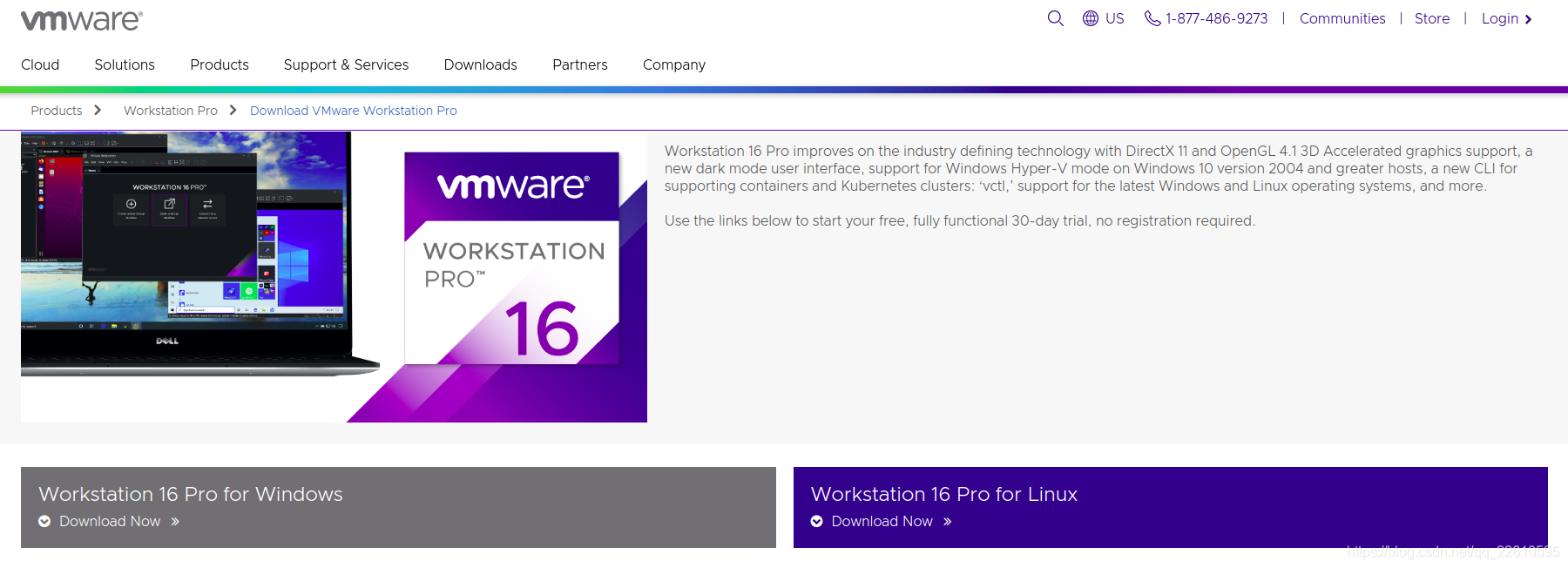Open the Communities link

coord(1342,18)
